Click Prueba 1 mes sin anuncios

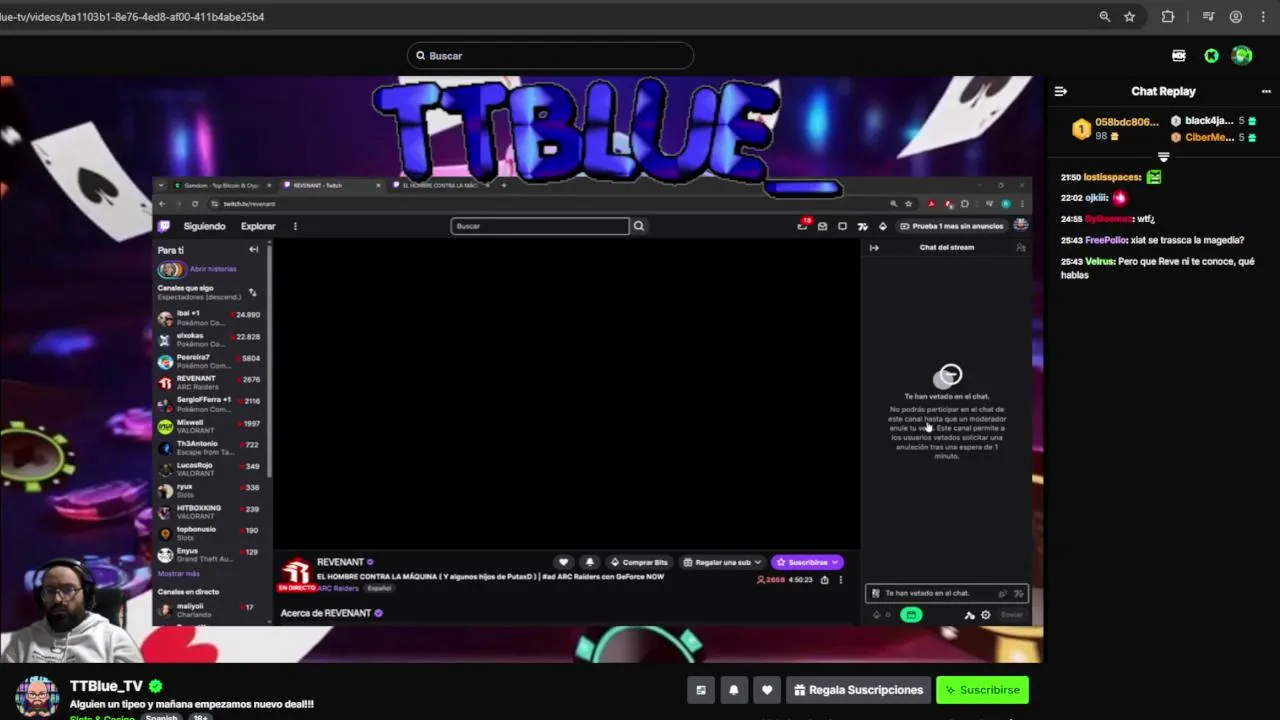coord(951,226)
